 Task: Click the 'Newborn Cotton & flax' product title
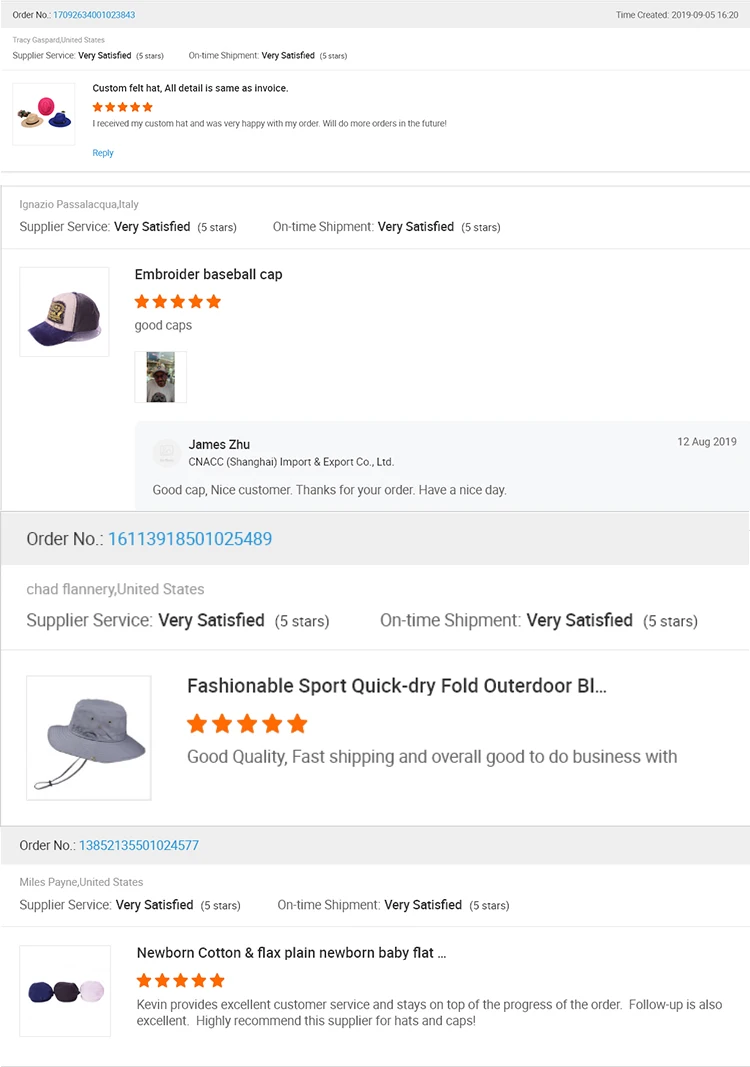pos(291,953)
